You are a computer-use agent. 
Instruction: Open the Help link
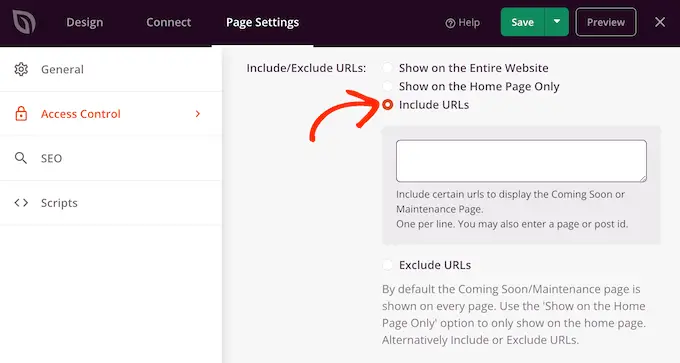coord(462,23)
